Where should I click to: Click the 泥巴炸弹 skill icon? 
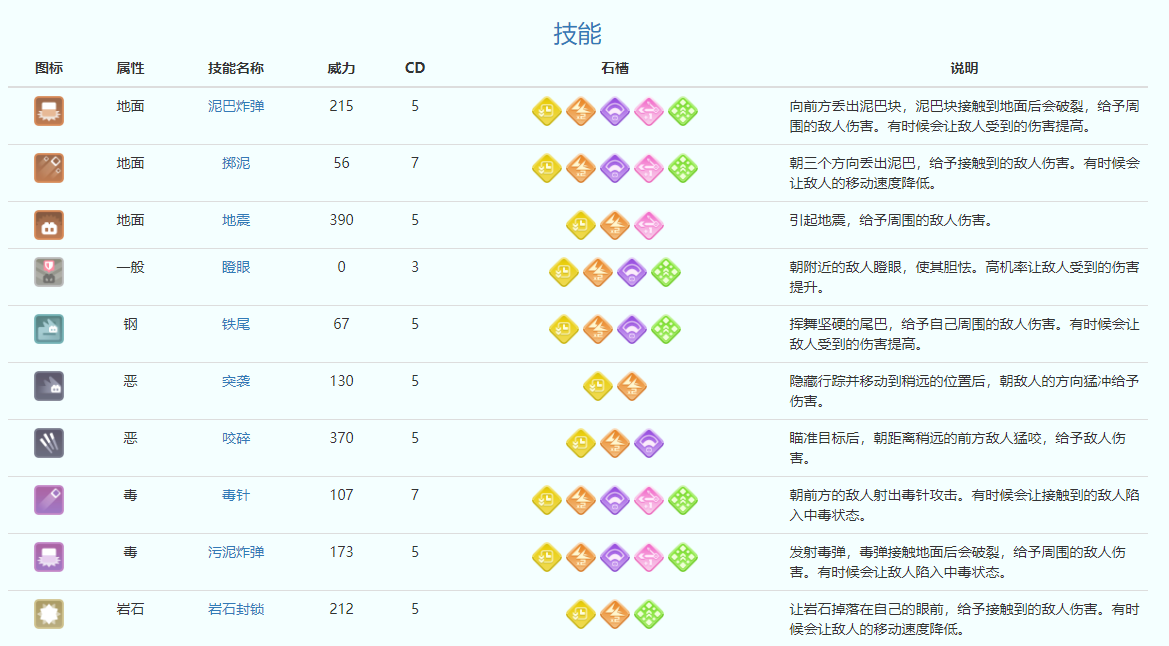pos(49,111)
